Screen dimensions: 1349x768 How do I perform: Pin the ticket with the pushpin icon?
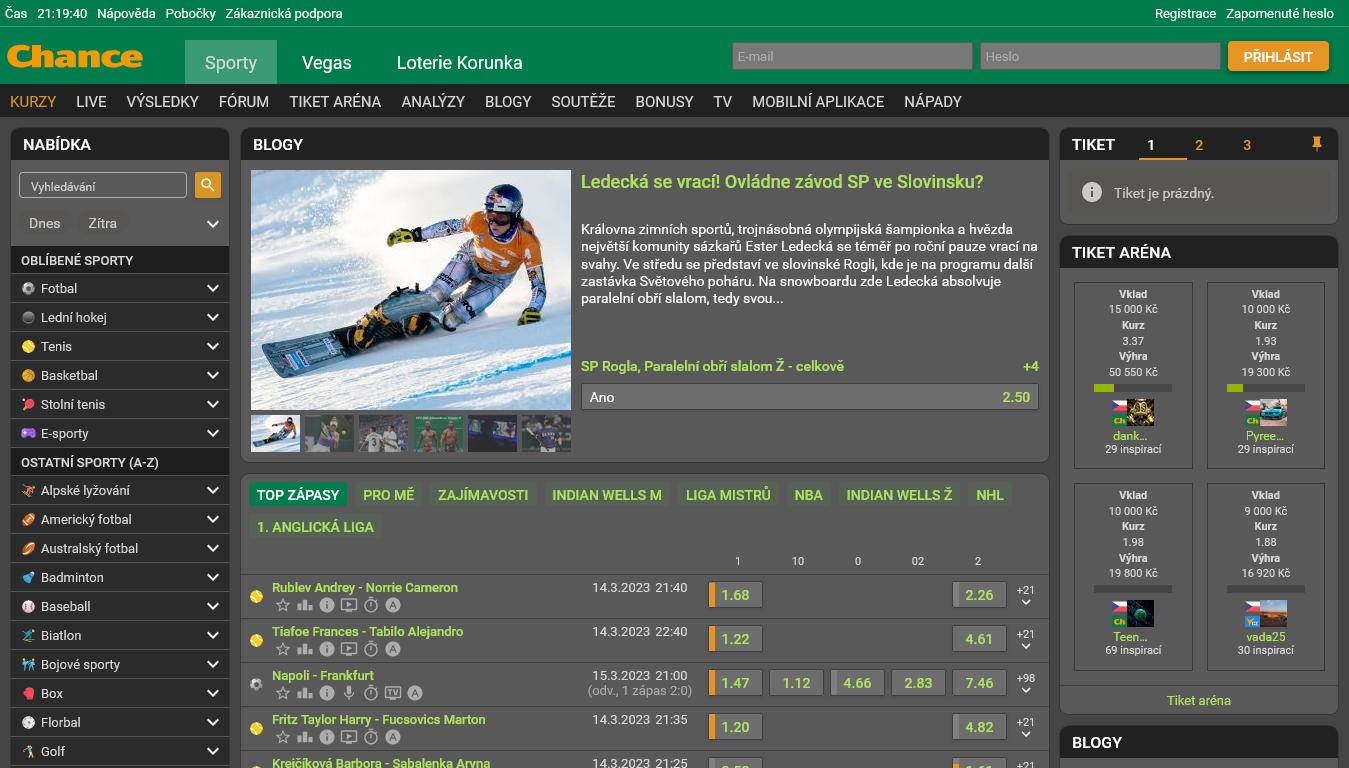click(1316, 145)
